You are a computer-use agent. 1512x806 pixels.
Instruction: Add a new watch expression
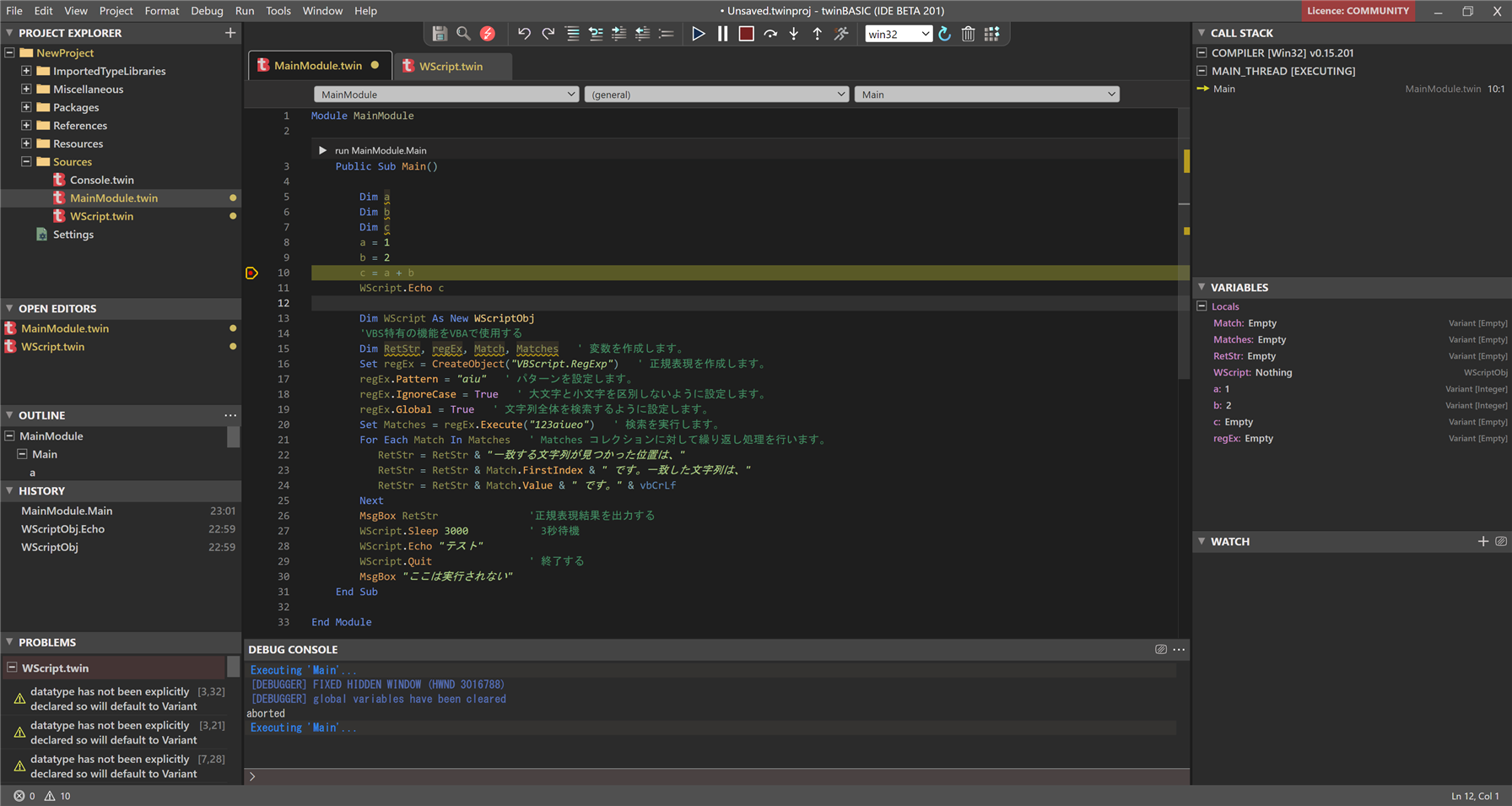(x=1483, y=541)
